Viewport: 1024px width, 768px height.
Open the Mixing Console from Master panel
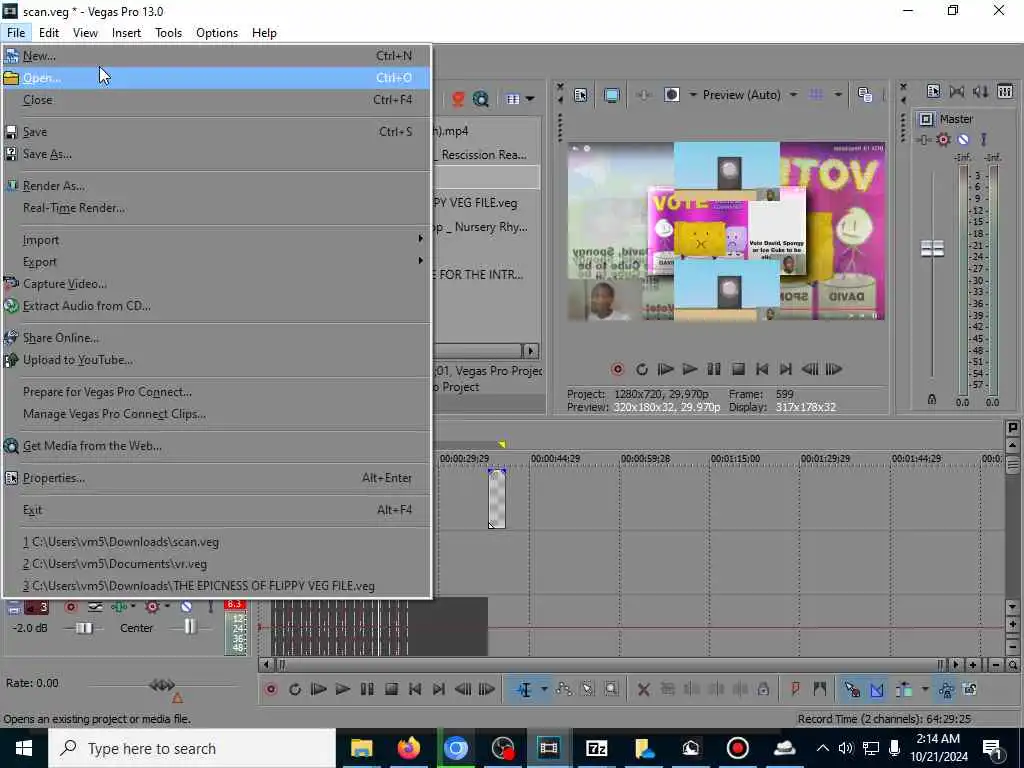click(1005, 91)
